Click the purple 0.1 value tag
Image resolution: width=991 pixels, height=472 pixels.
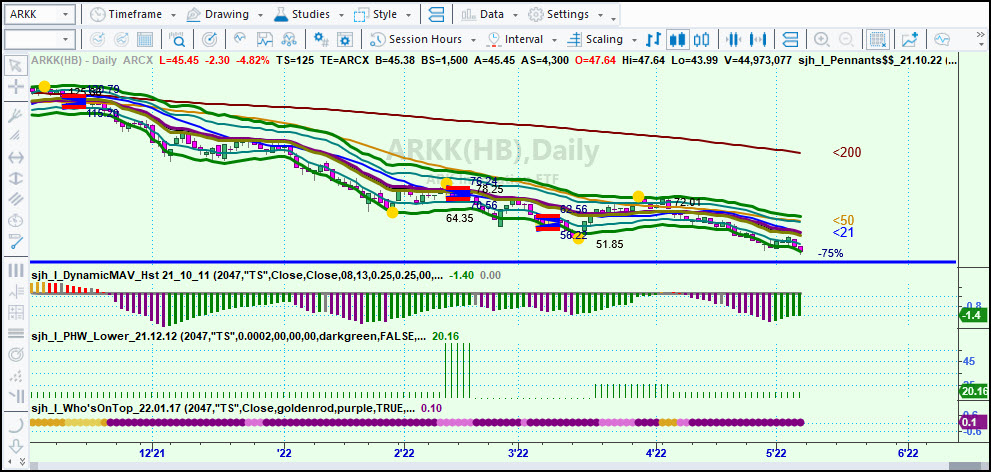(973, 422)
